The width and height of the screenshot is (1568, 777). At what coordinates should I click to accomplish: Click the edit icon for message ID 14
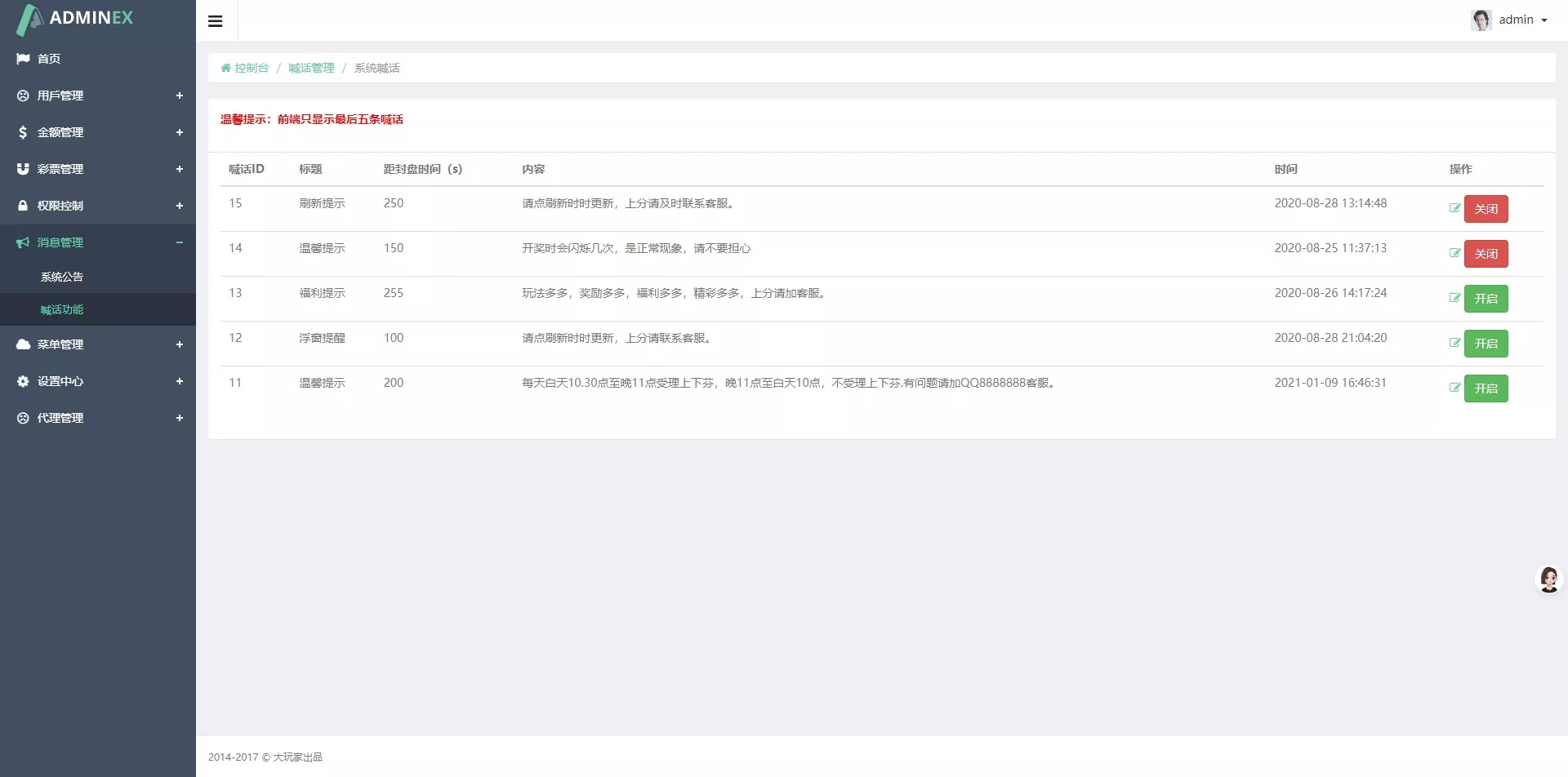1454,253
